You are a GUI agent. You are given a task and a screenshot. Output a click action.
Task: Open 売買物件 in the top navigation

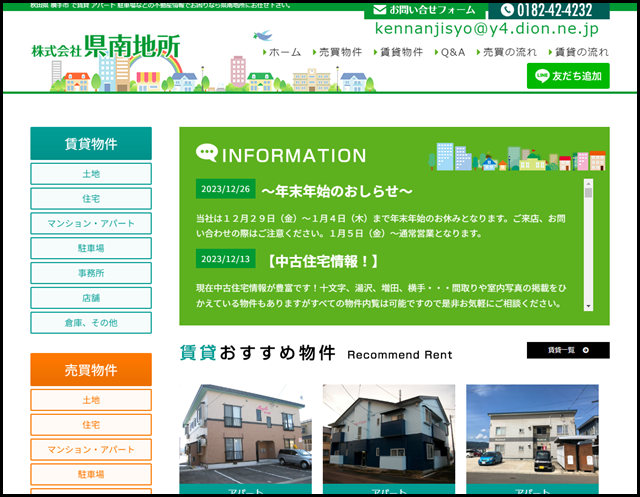pyautogui.click(x=337, y=52)
